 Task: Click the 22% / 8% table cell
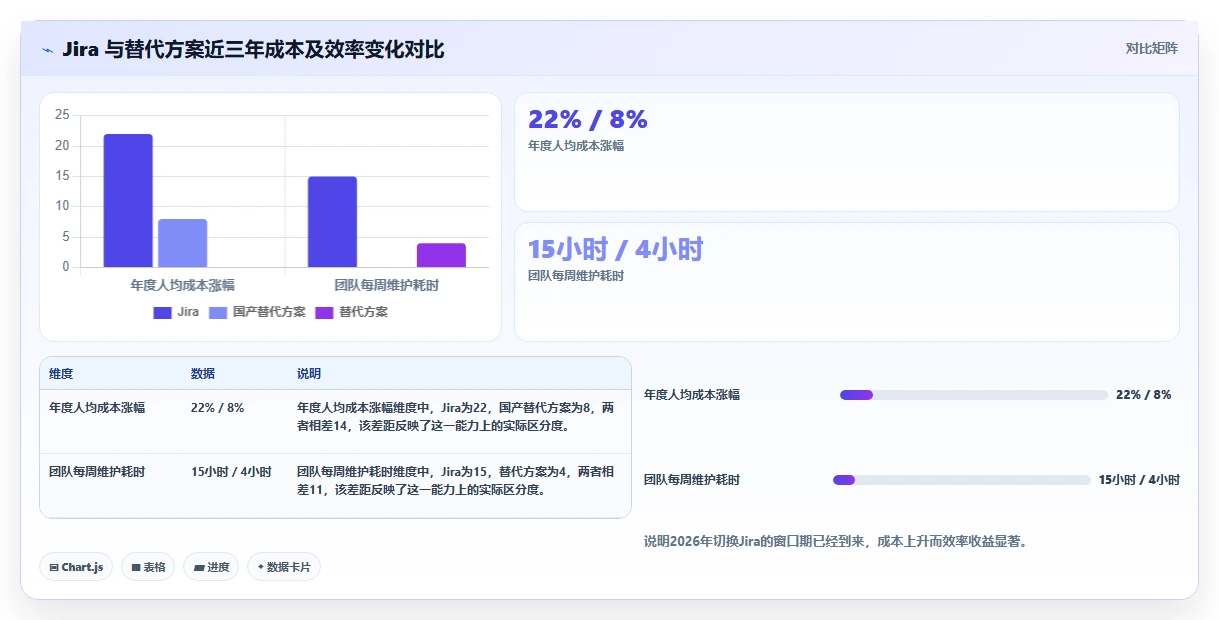click(217, 408)
